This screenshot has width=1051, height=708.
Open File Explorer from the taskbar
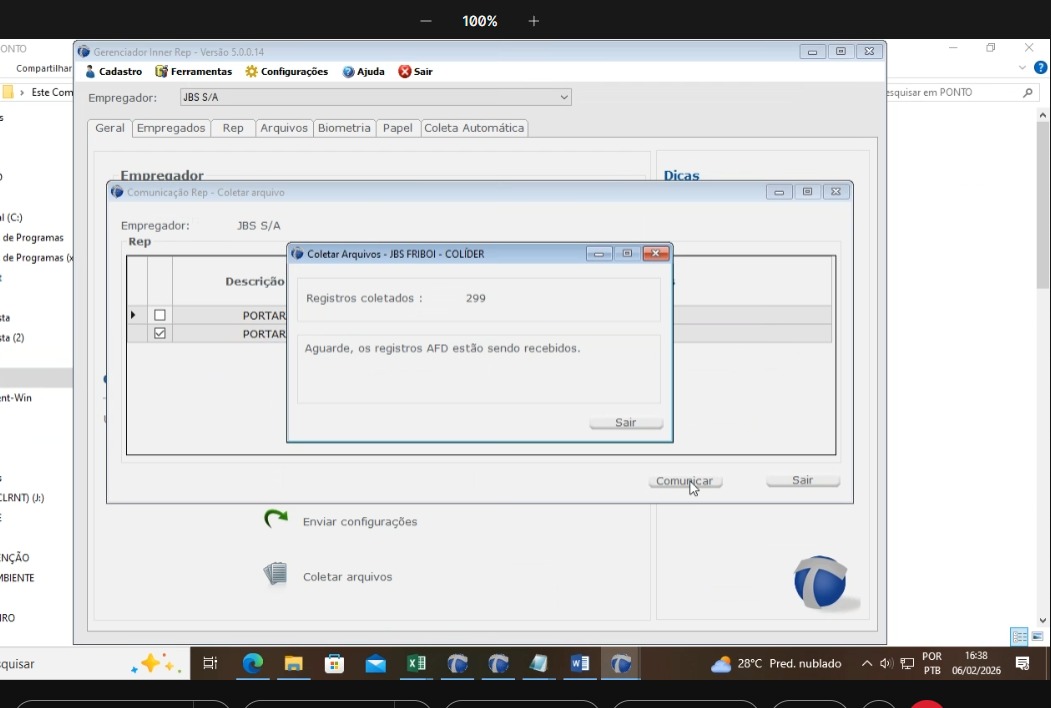pos(294,663)
